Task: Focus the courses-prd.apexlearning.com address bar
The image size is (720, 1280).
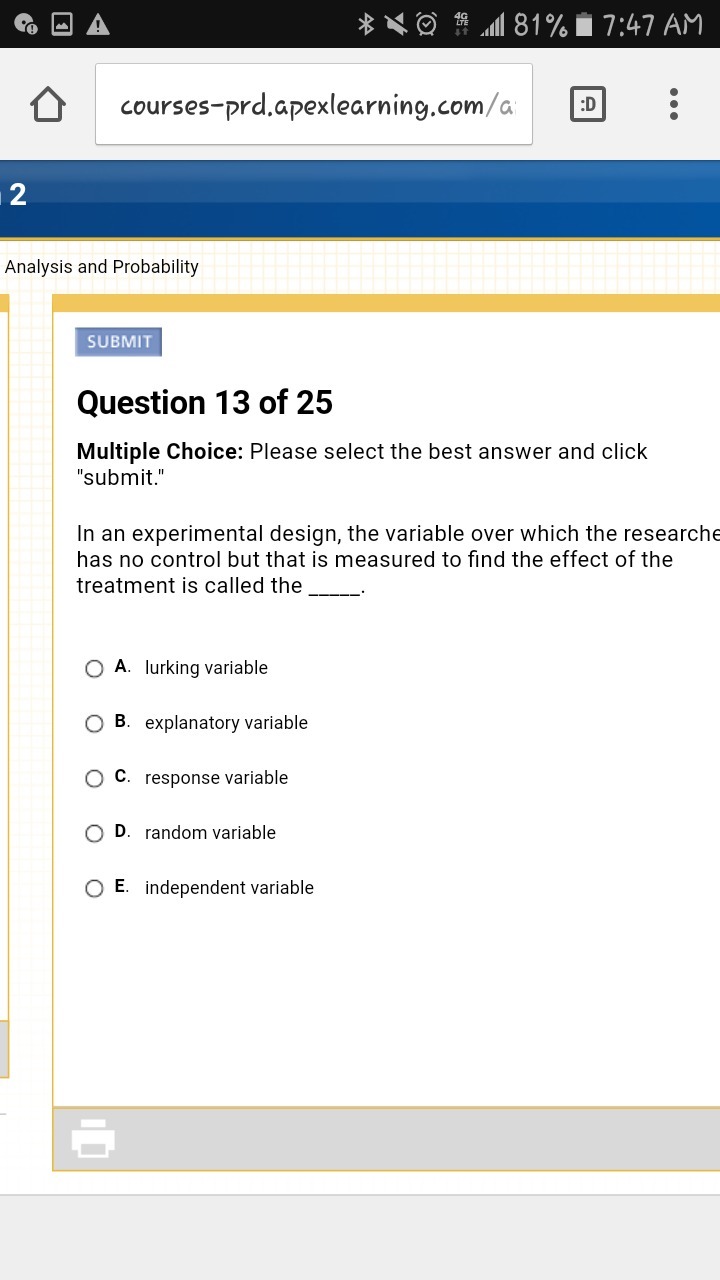Action: tap(314, 105)
